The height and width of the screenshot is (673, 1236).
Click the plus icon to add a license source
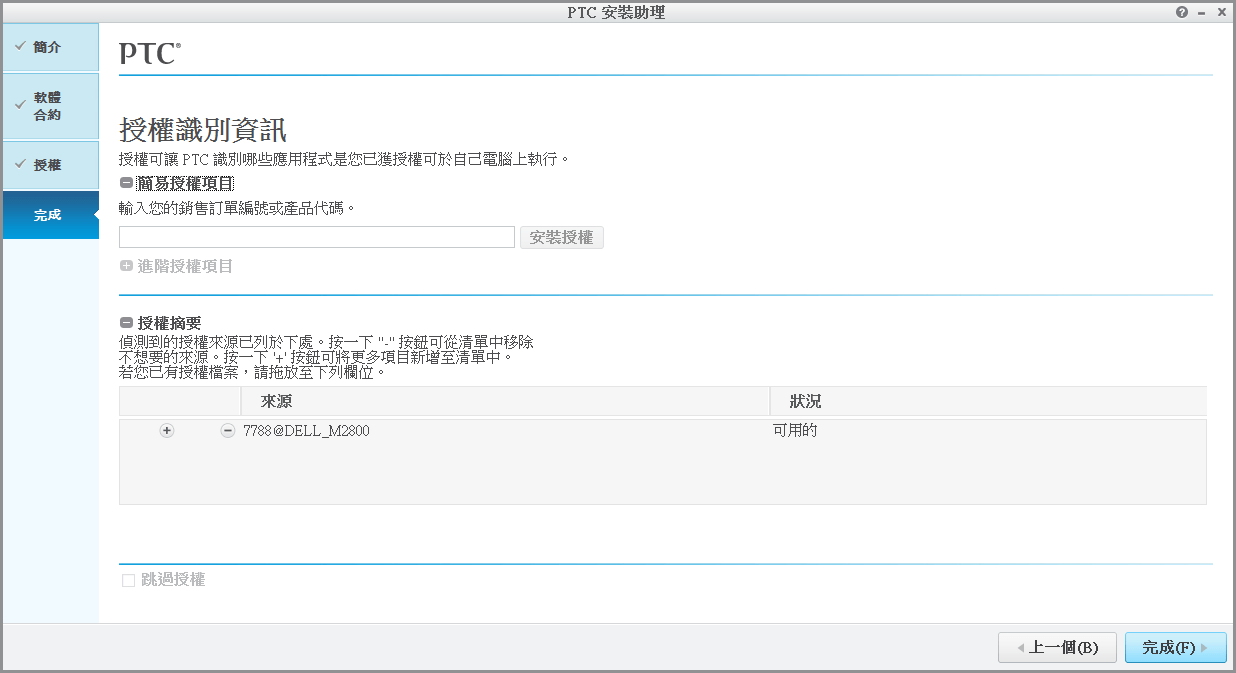pos(166,430)
